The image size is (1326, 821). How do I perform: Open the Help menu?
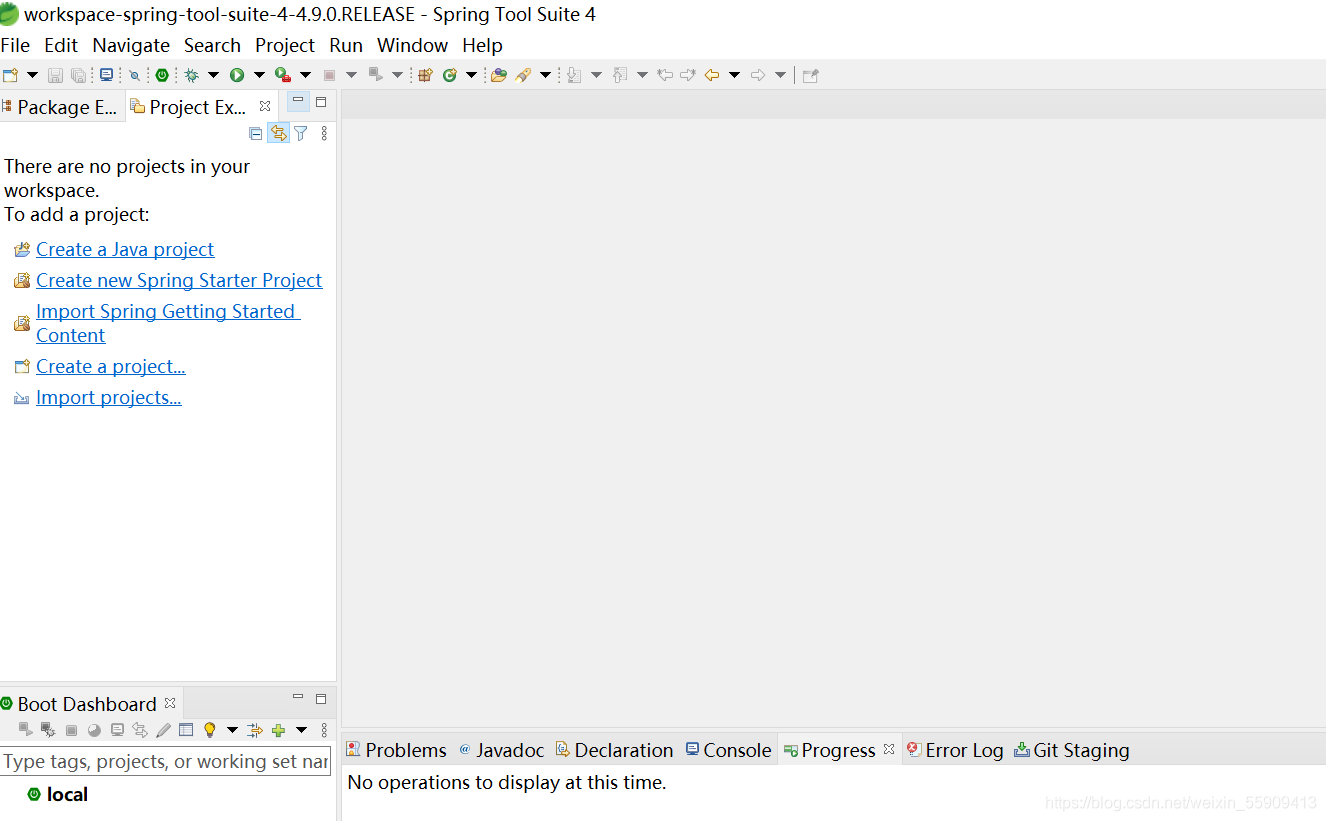pyautogui.click(x=482, y=45)
